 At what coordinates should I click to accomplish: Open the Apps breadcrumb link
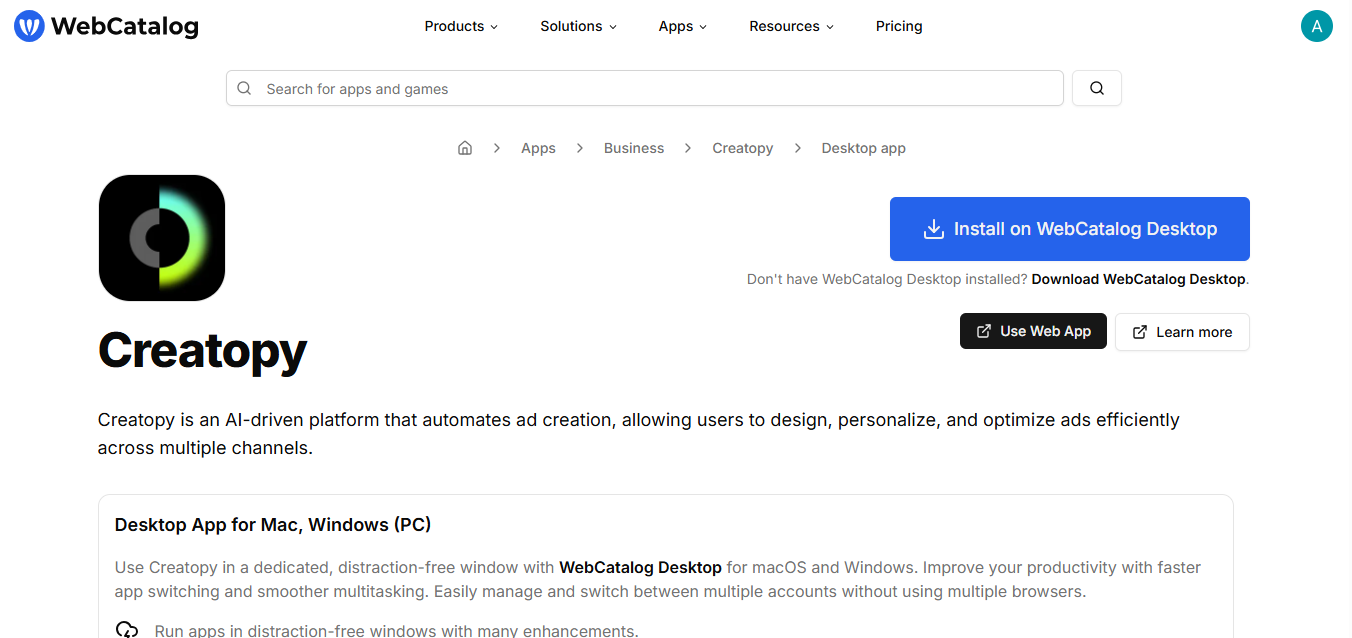coord(538,148)
